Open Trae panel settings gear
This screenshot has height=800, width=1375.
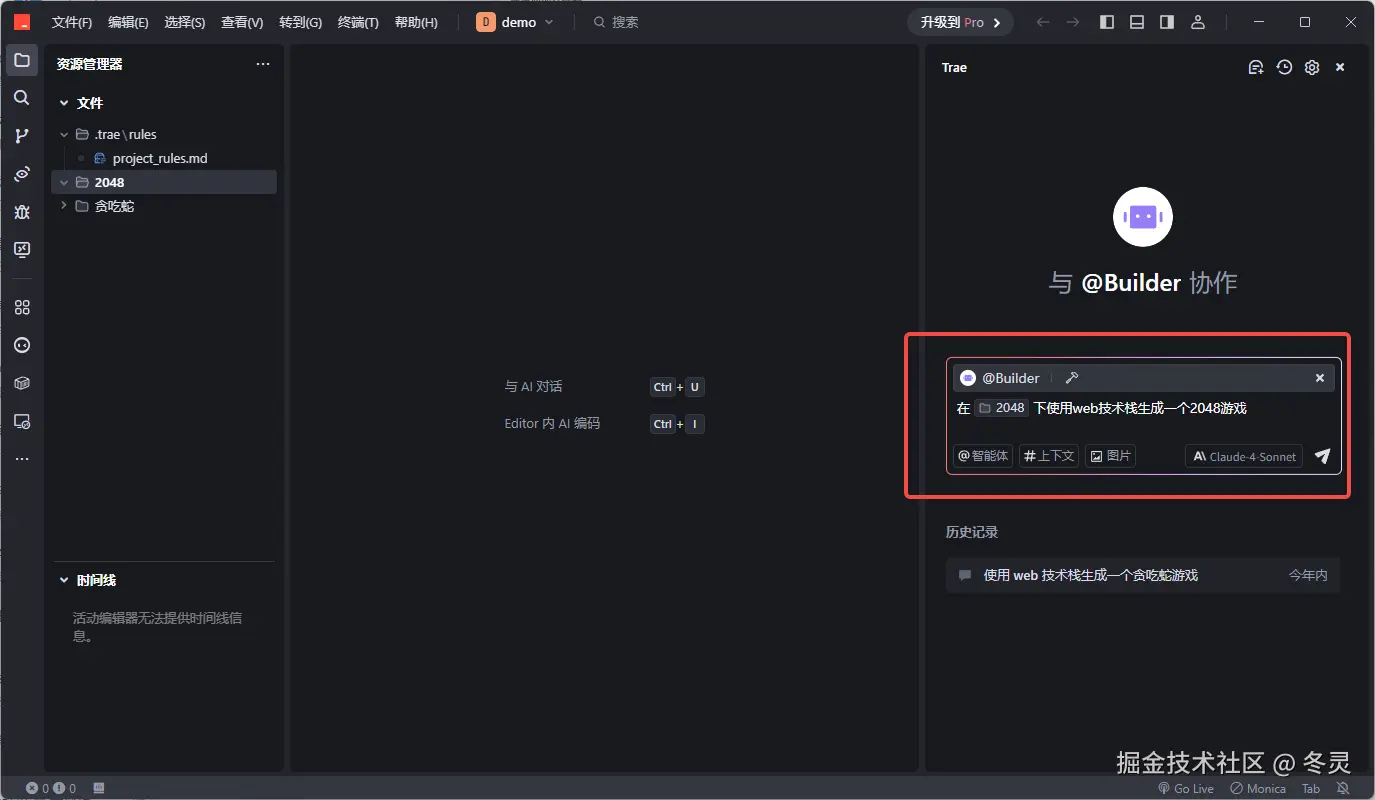tap(1312, 67)
